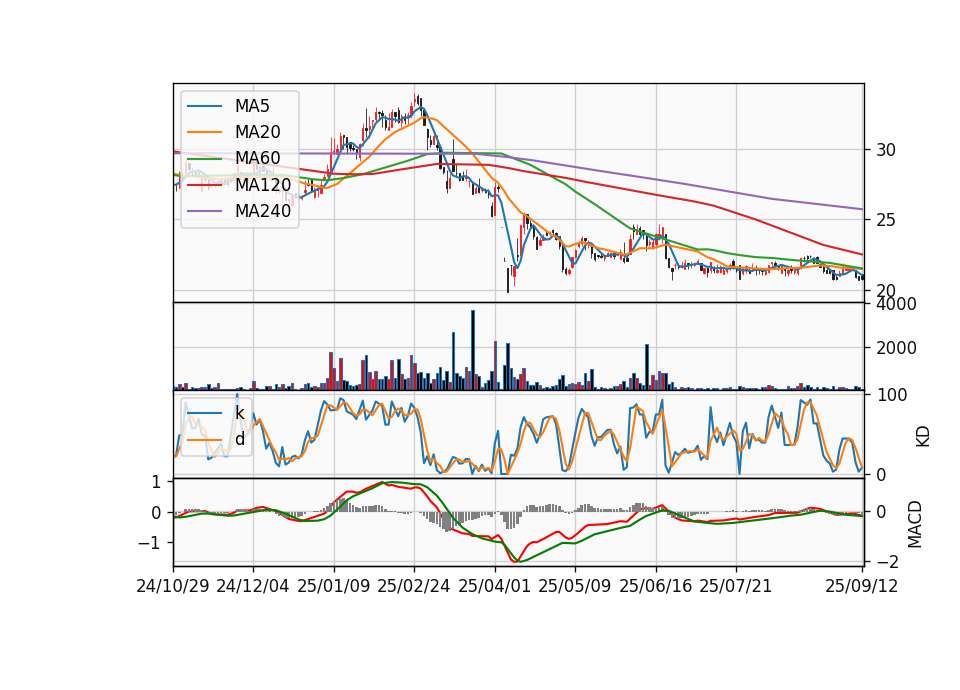
Task: Click the MA240 legend label
Action: [x=263, y=211]
